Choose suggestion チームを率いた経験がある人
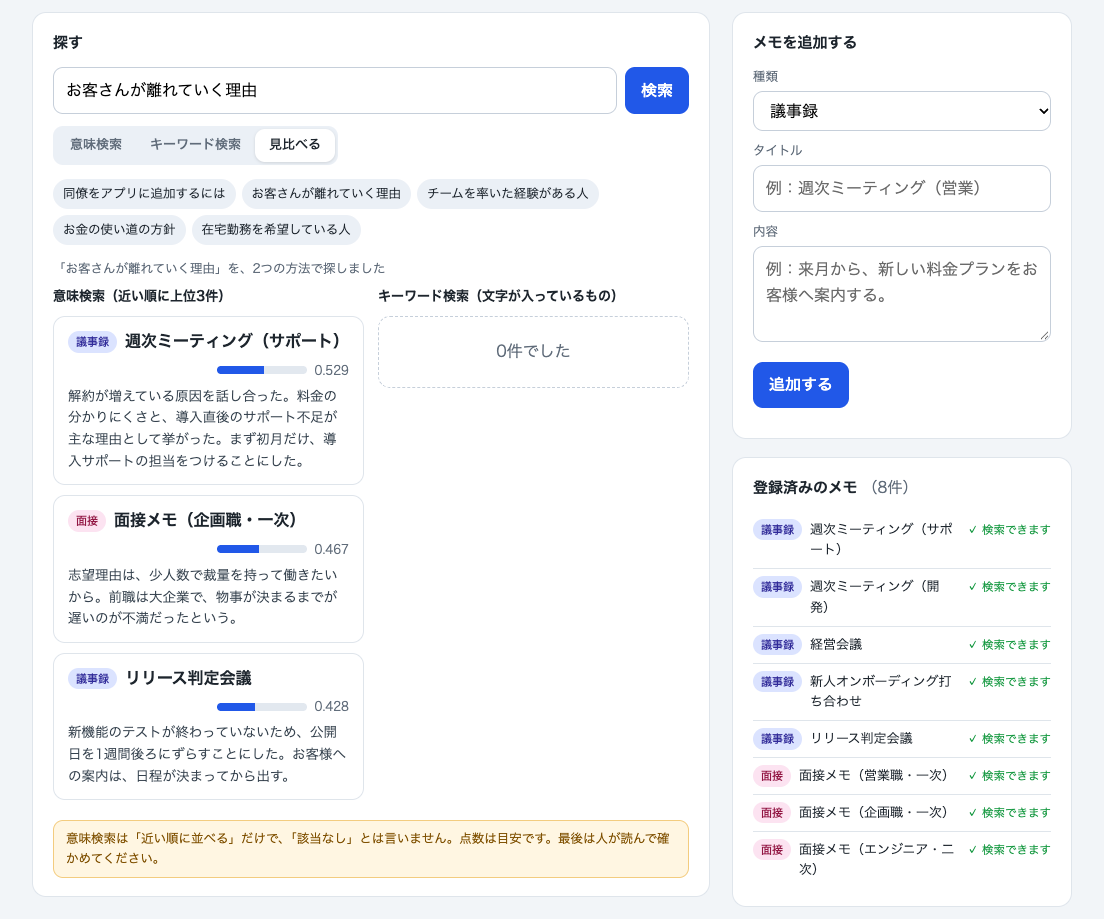Viewport: 1104px width, 919px height. tap(508, 194)
